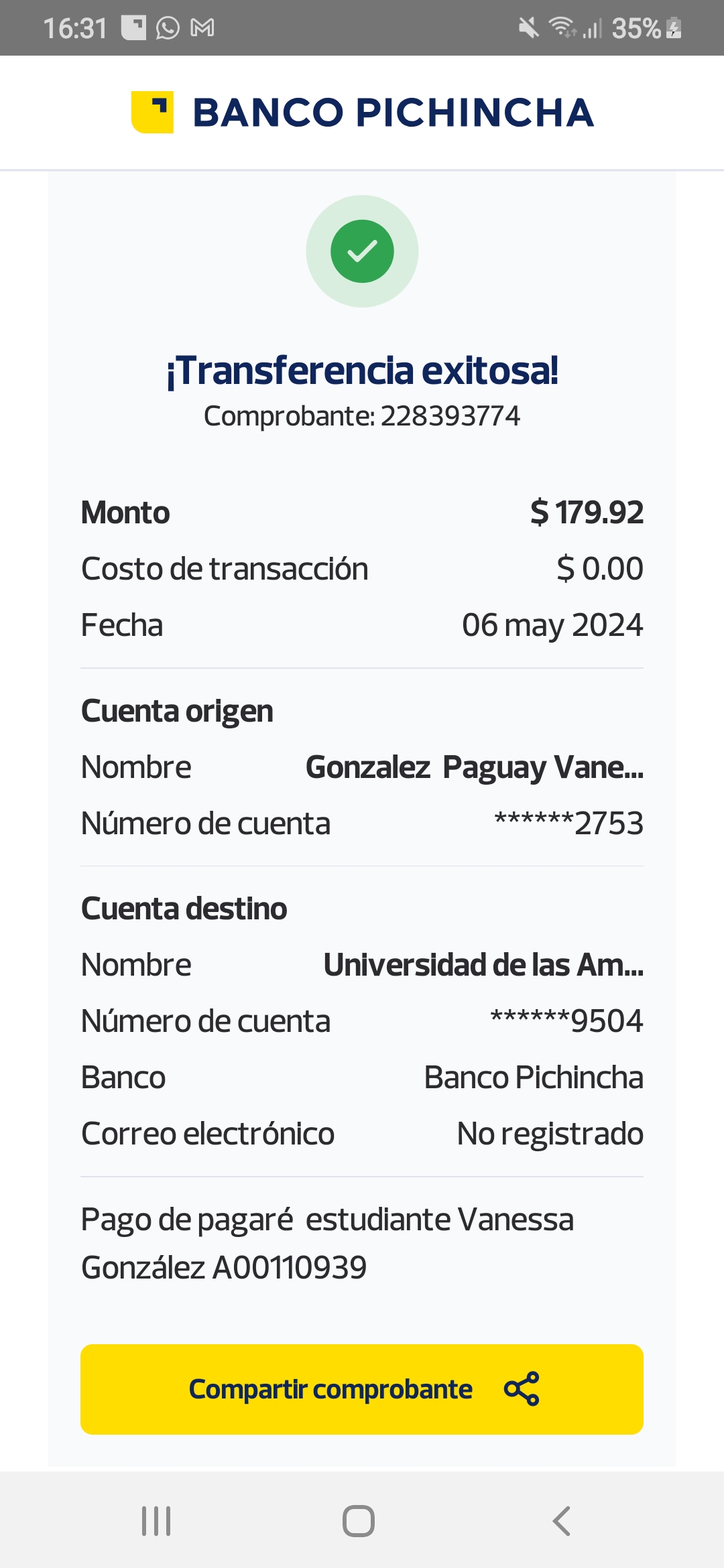Tap the WhatsApp notification icon in status bar
Image resolution: width=724 pixels, height=1568 pixels.
168,28
